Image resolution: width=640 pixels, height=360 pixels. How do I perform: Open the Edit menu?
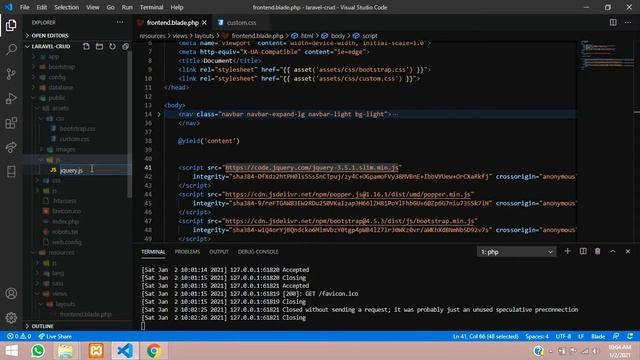click(x=42, y=7)
